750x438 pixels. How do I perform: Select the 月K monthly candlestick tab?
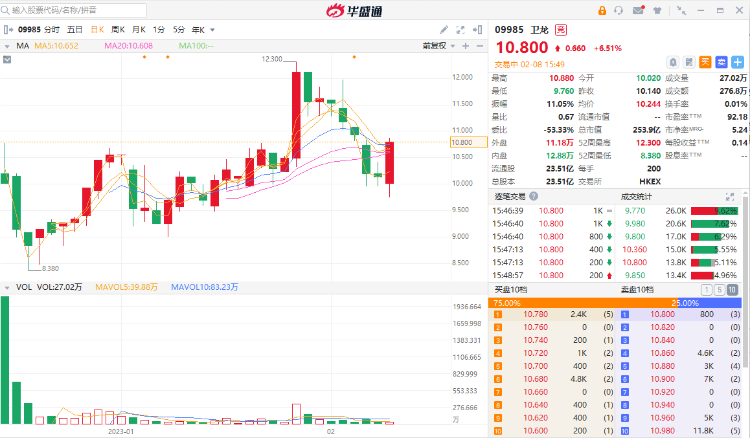pos(139,30)
